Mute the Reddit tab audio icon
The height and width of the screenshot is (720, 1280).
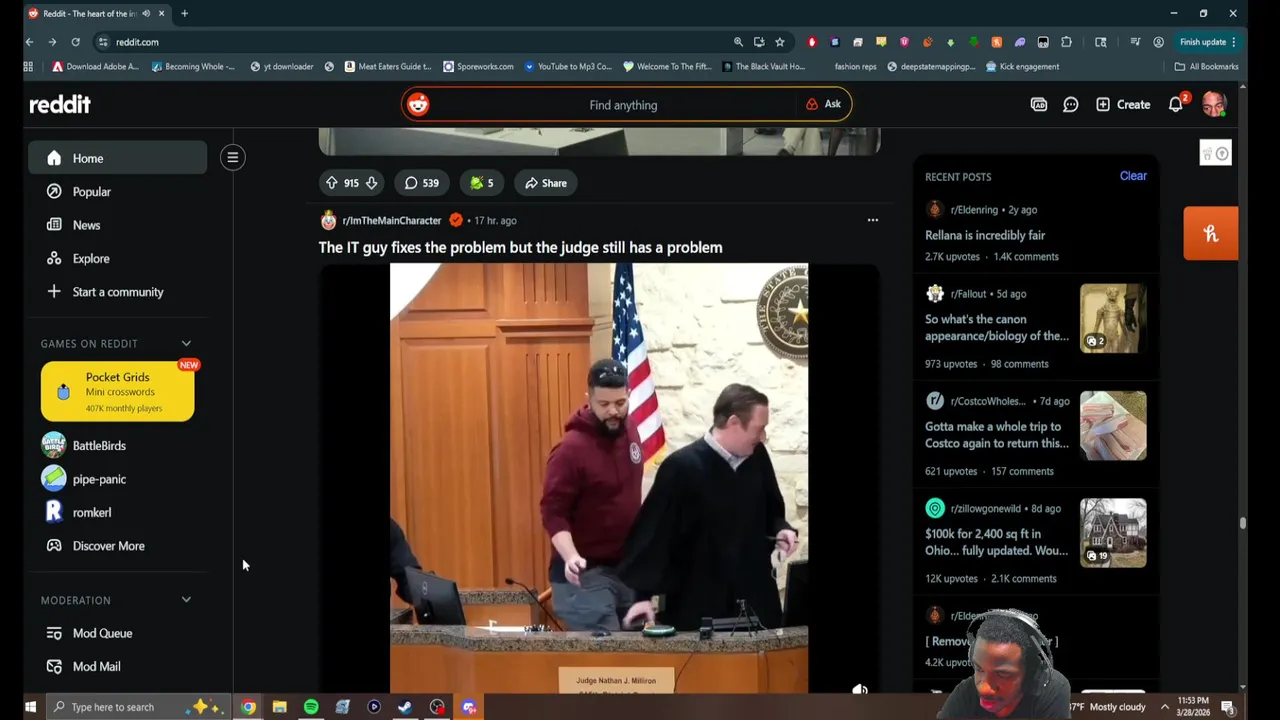click(145, 13)
